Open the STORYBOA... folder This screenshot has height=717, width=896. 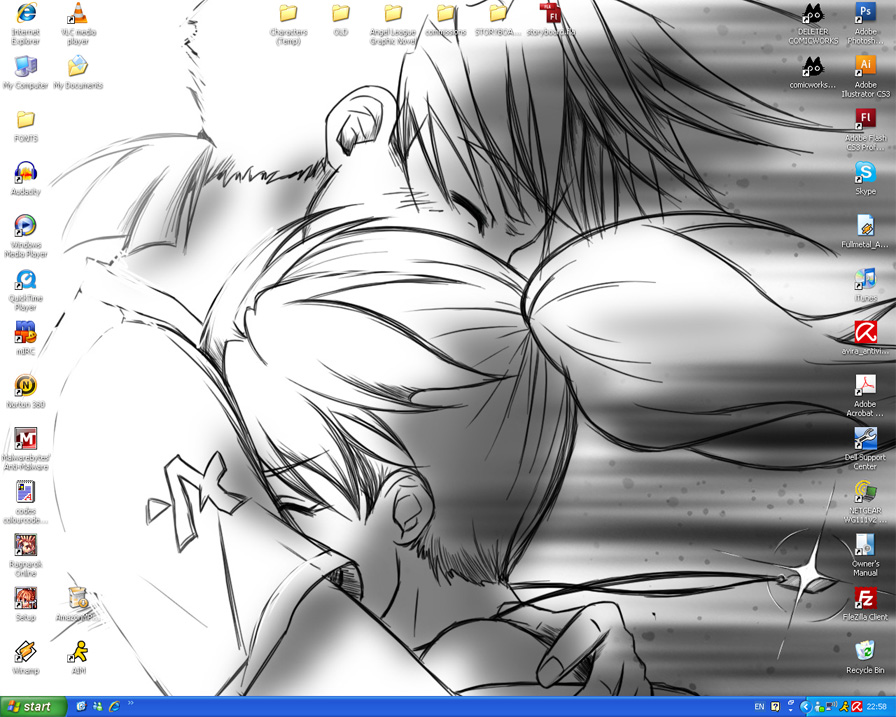(499, 20)
